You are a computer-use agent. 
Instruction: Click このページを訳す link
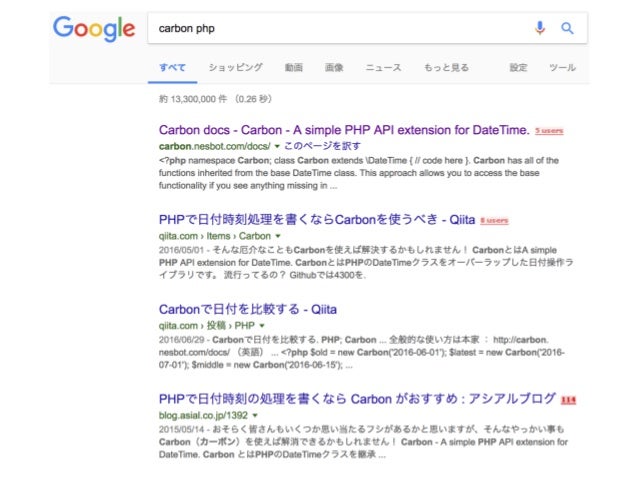(322, 146)
